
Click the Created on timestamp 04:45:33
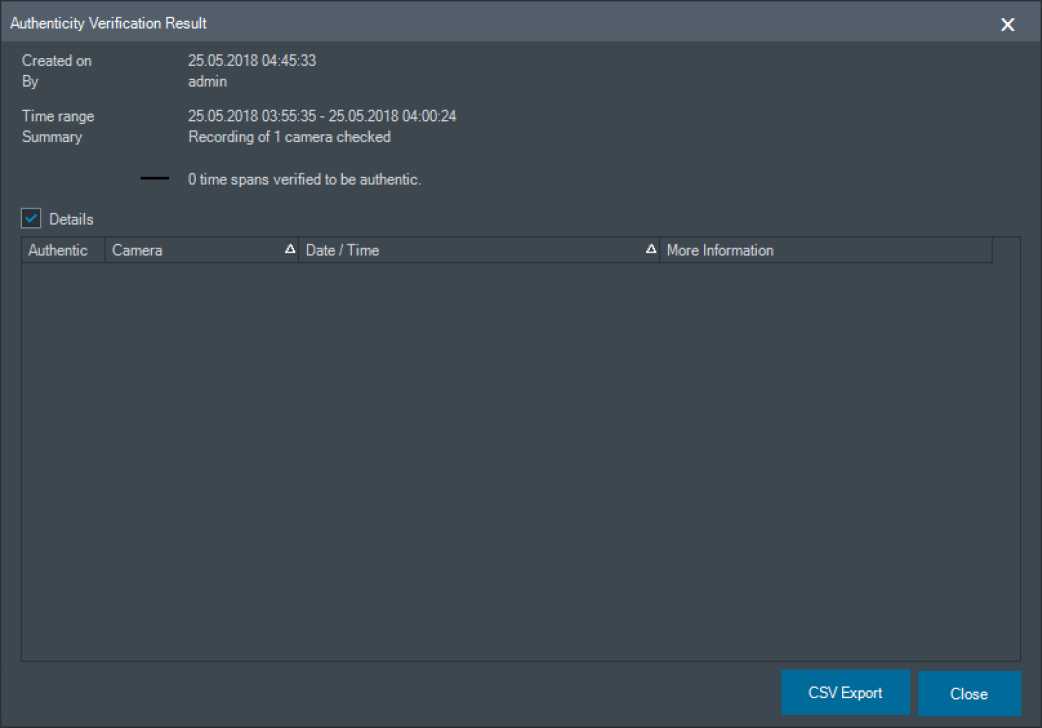tap(252, 61)
